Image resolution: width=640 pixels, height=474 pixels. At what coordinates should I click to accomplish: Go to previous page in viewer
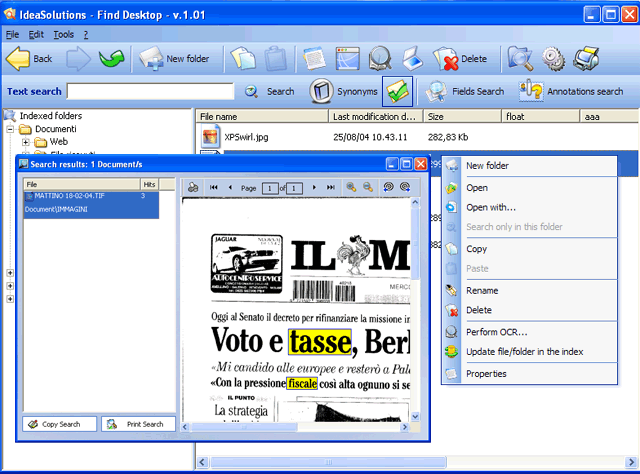(230, 187)
